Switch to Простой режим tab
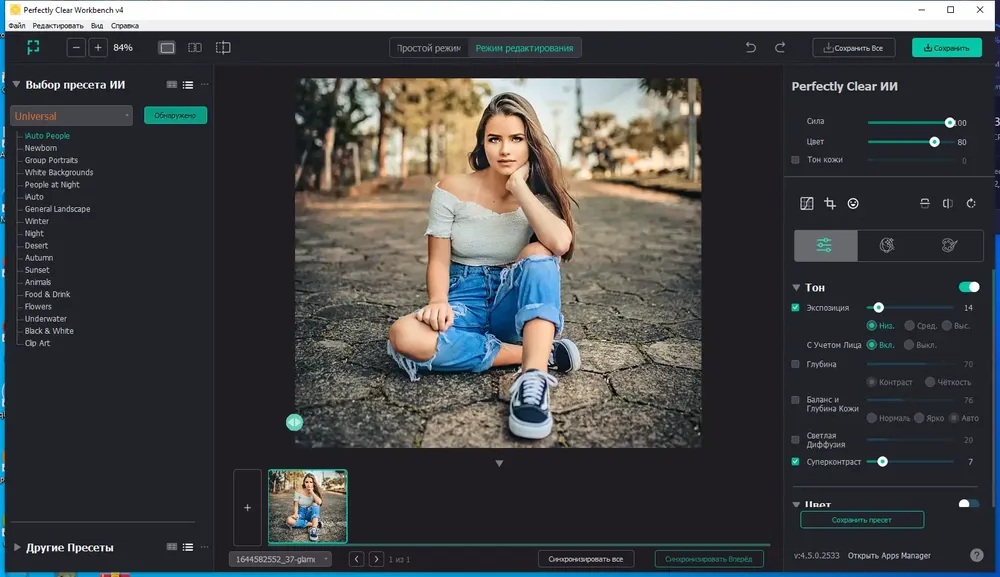 [x=429, y=48]
